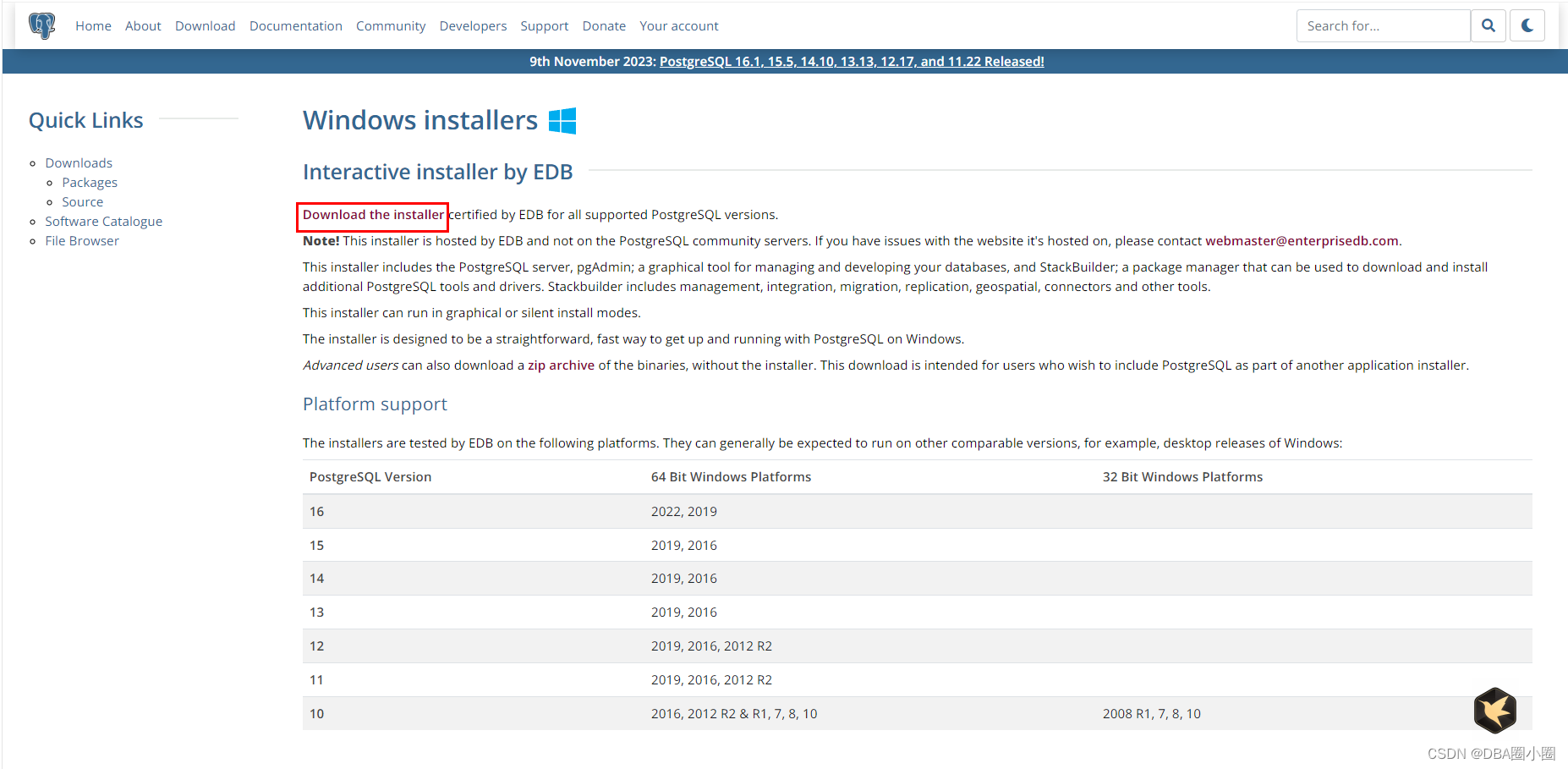Click the Interactive installer by EDB heading

click(438, 172)
